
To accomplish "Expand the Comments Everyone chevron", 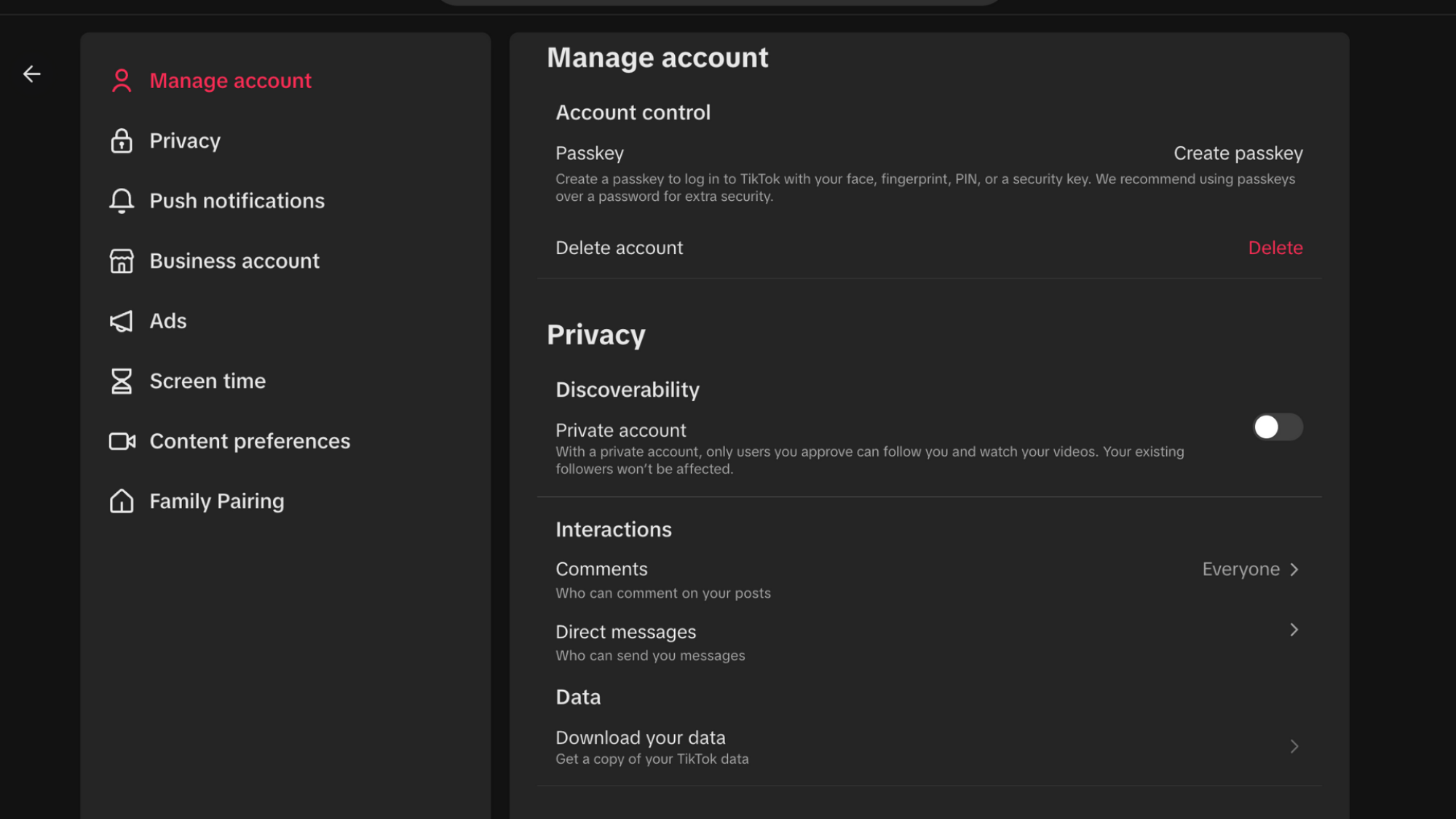I will tap(1294, 569).
